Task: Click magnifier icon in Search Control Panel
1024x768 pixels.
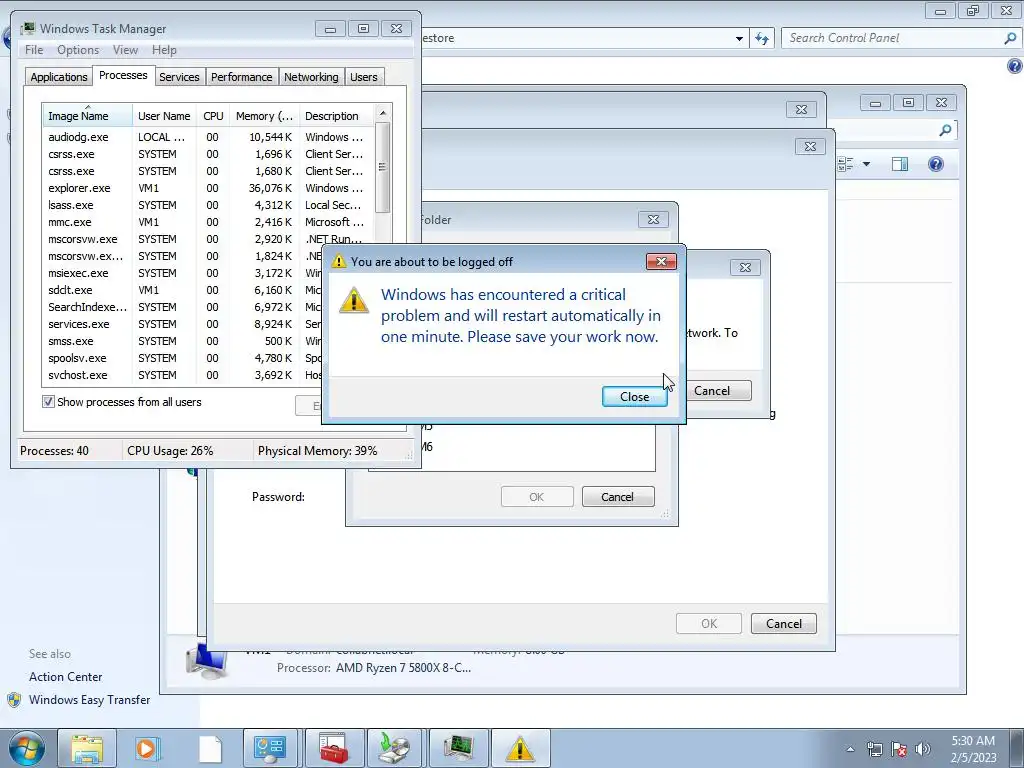Action: click(1010, 39)
